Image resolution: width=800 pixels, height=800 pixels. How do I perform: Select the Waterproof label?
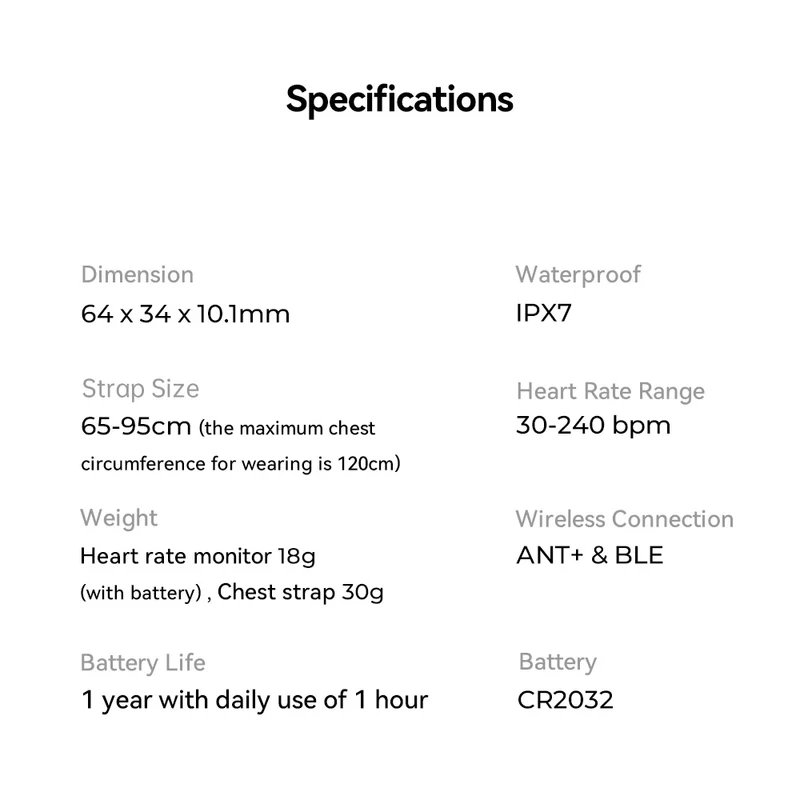[x=578, y=274]
